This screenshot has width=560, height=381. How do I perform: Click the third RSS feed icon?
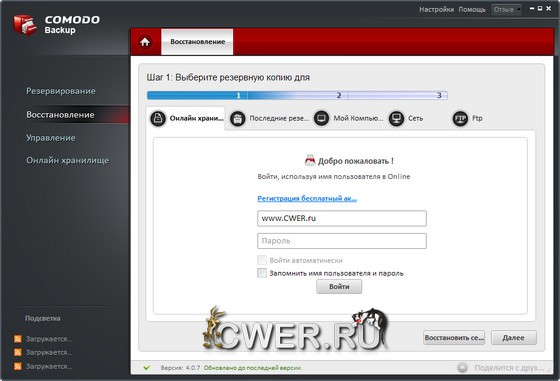point(18,366)
